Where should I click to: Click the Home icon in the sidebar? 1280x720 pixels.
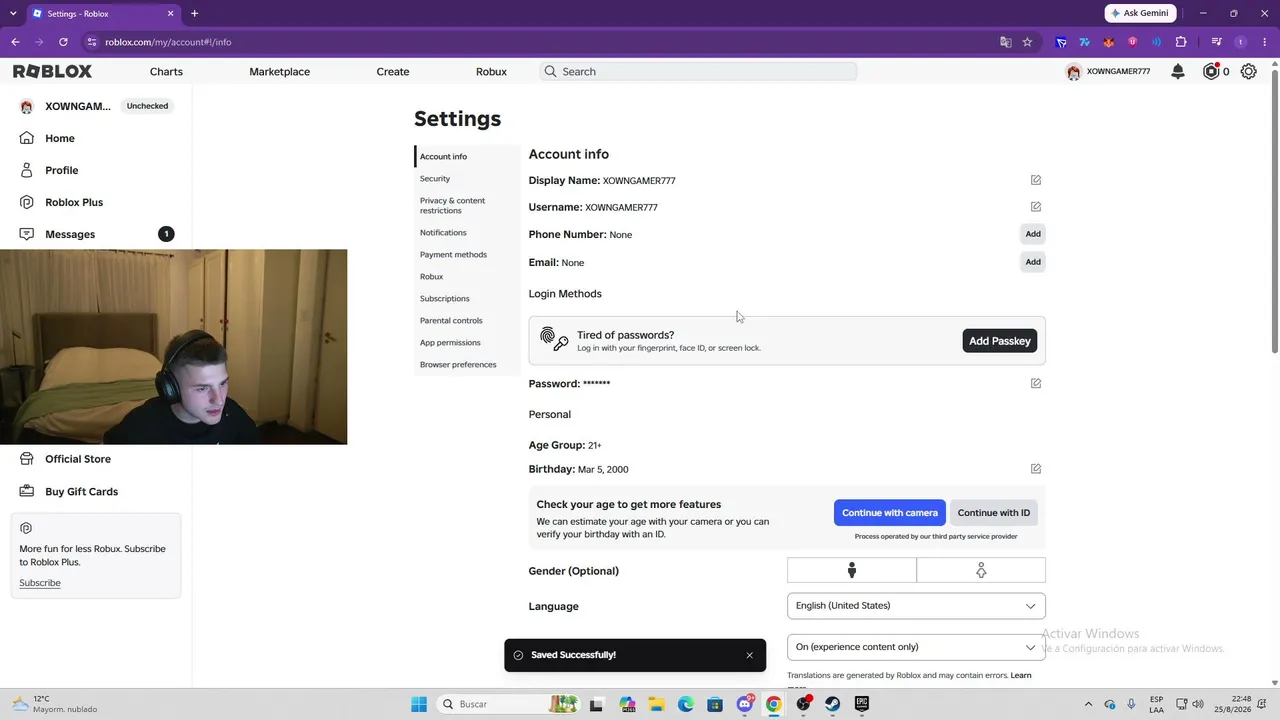(27, 138)
